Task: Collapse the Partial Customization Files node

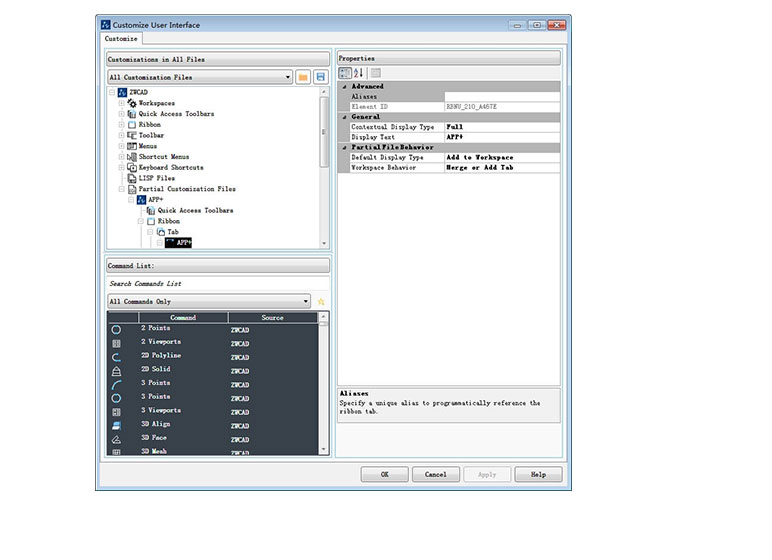Action: pos(121,188)
